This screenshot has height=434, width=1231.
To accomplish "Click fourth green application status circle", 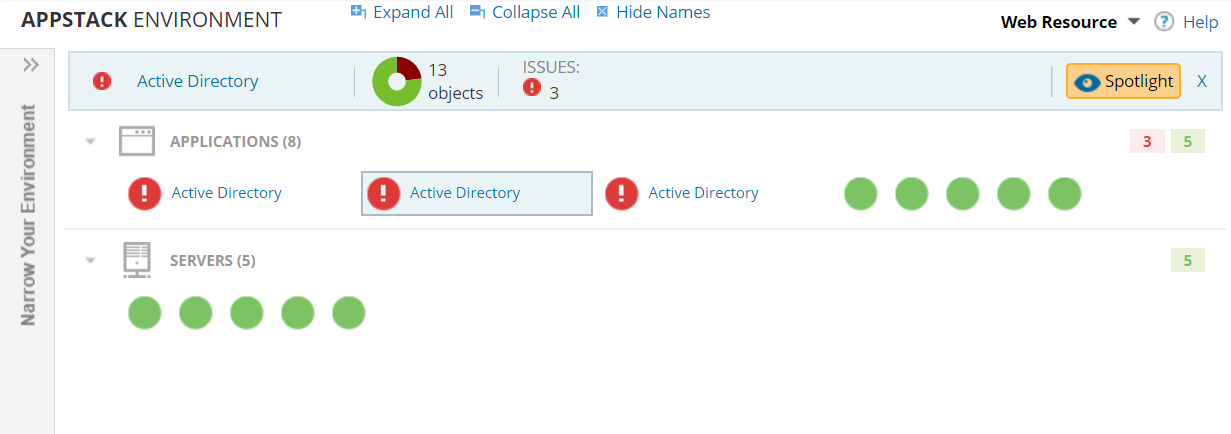I will (x=1014, y=193).
